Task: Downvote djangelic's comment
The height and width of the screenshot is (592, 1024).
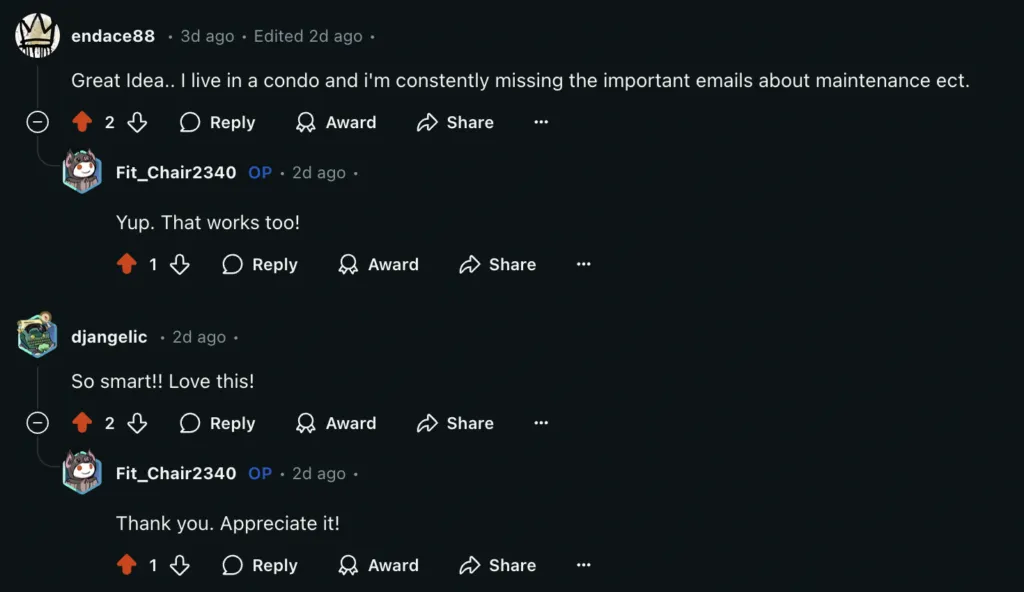Action: coord(138,423)
